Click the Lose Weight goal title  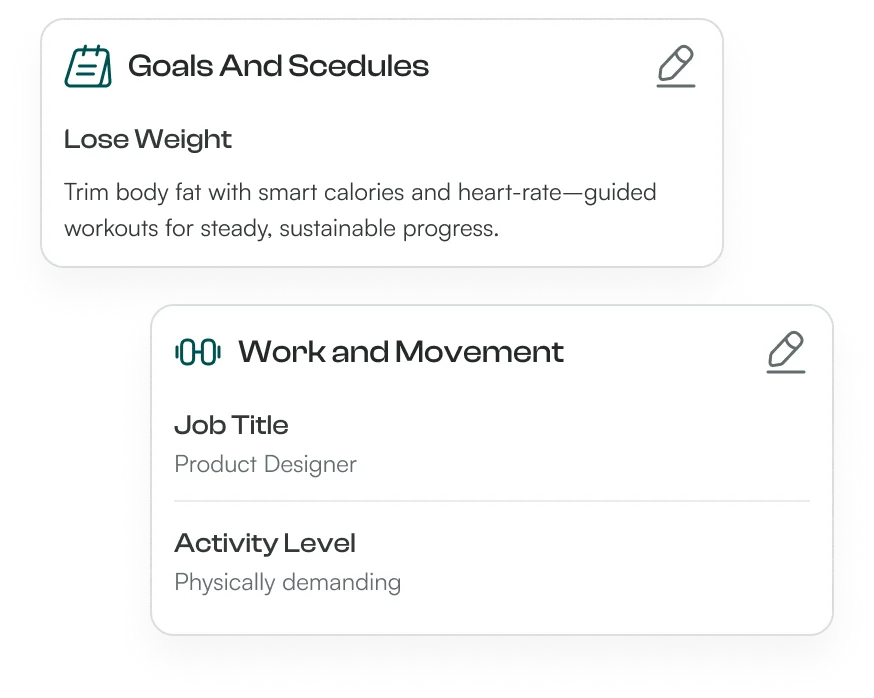point(148,139)
